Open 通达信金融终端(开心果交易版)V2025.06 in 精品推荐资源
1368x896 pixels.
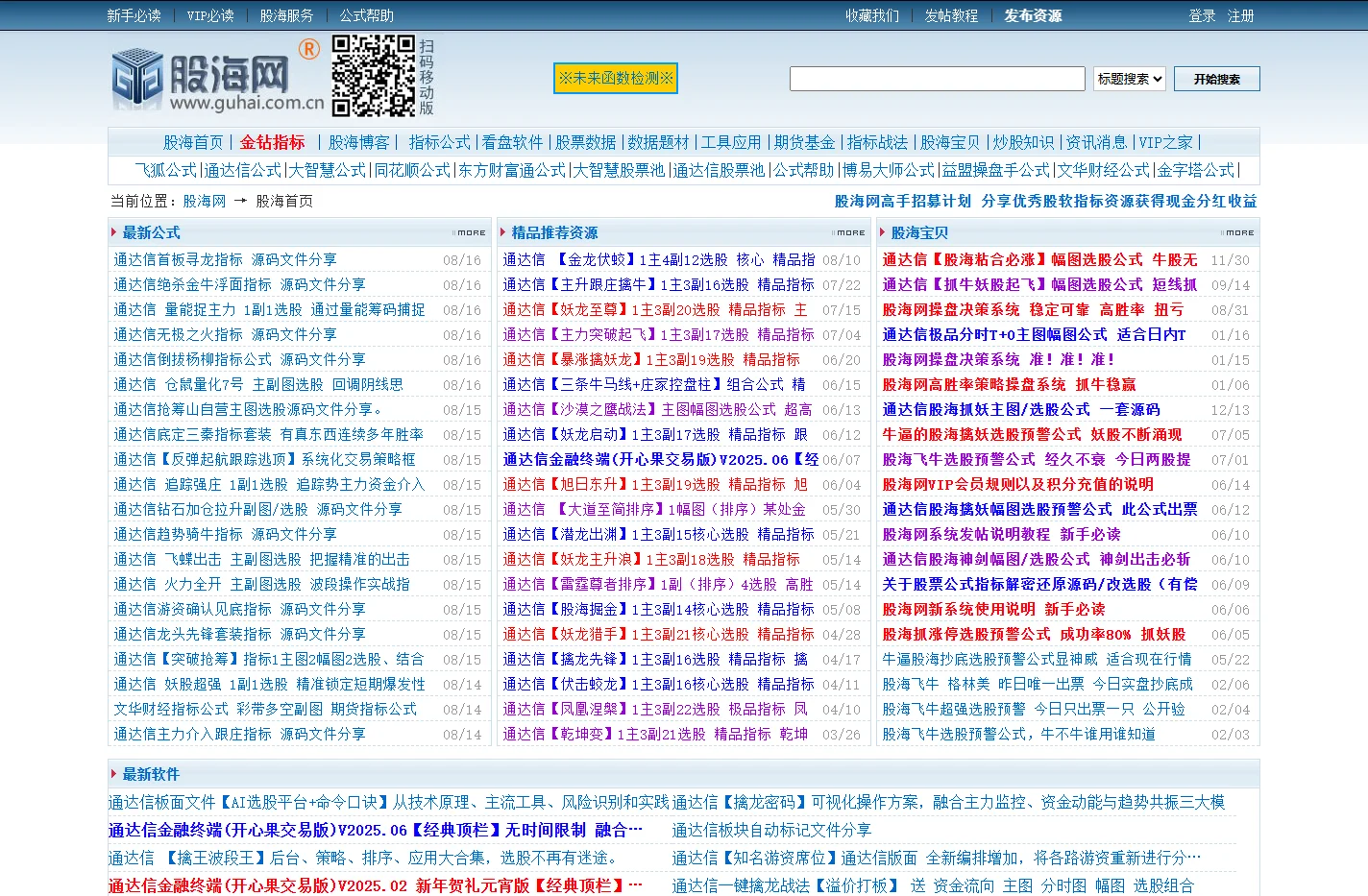[660, 459]
